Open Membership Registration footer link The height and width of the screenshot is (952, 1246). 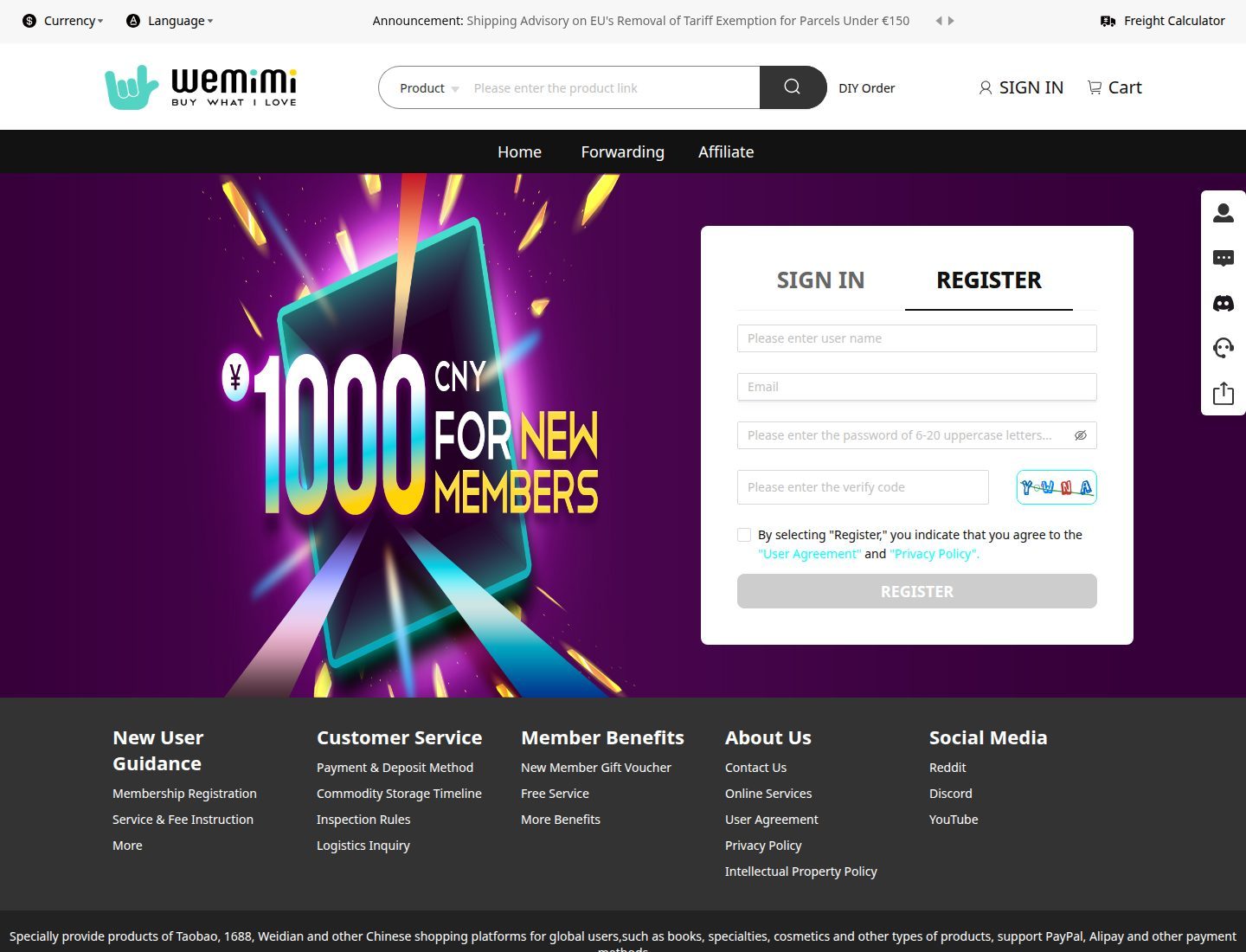pyautogui.click(x=184, y=794)
